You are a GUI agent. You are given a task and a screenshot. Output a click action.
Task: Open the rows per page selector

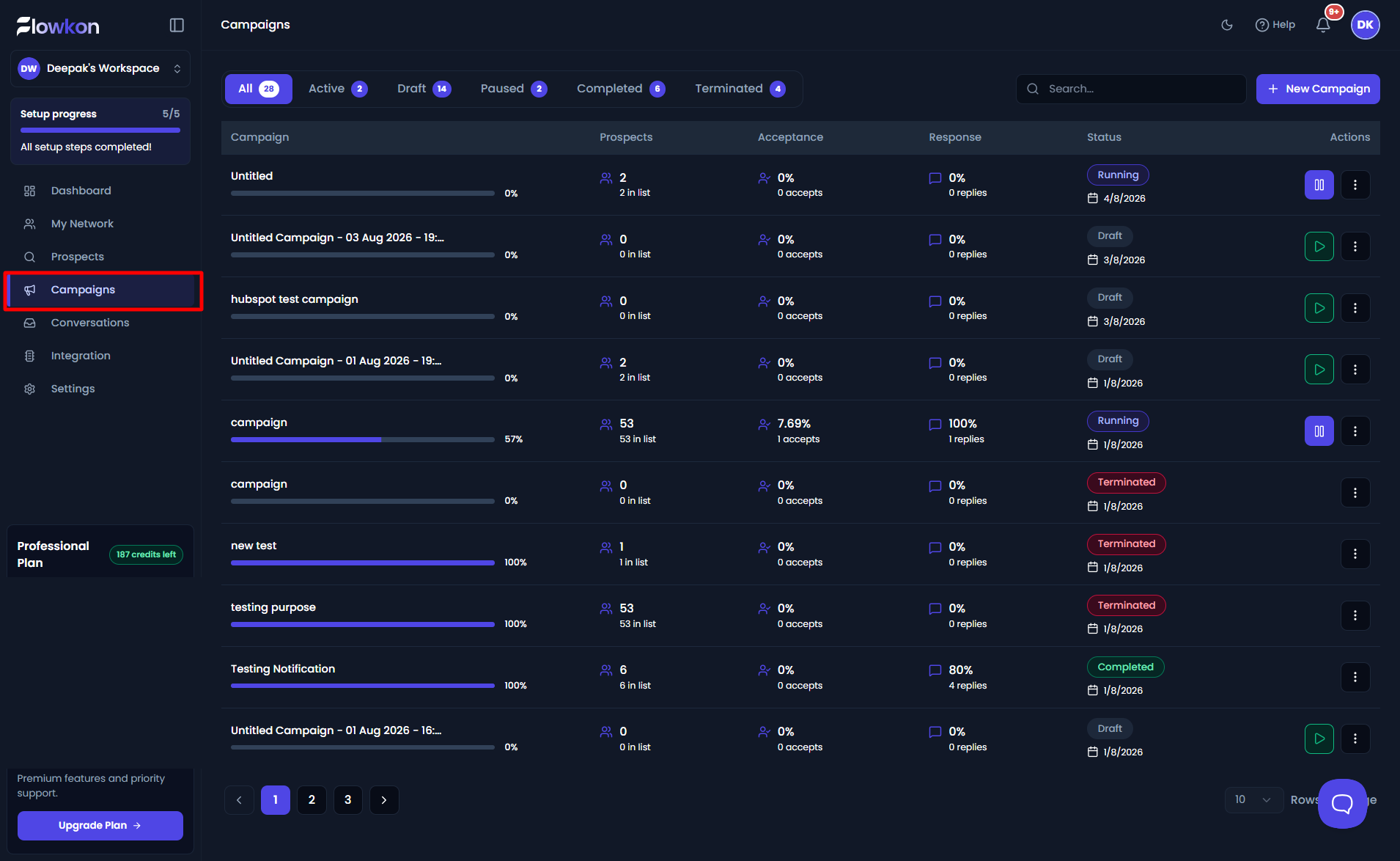1253,799
